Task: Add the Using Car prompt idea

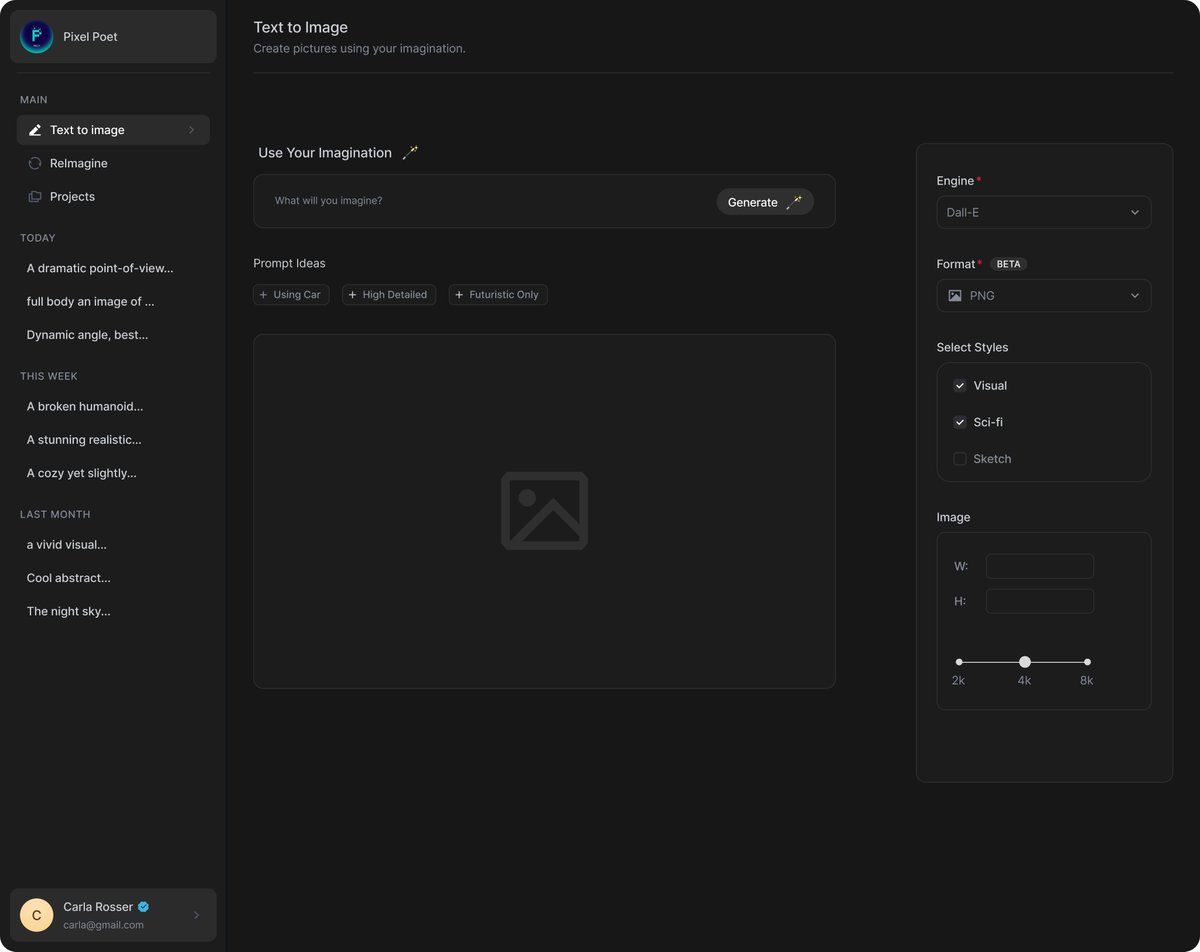Action: coord(291,295)
